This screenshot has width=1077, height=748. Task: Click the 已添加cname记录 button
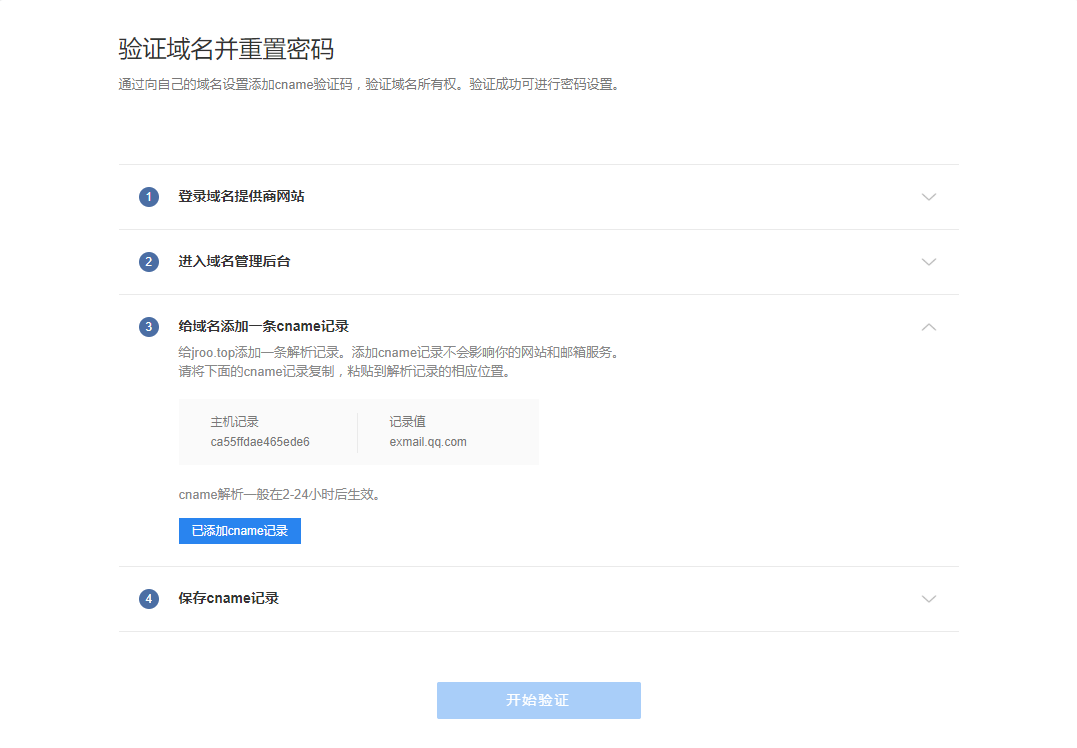[240, 531]
